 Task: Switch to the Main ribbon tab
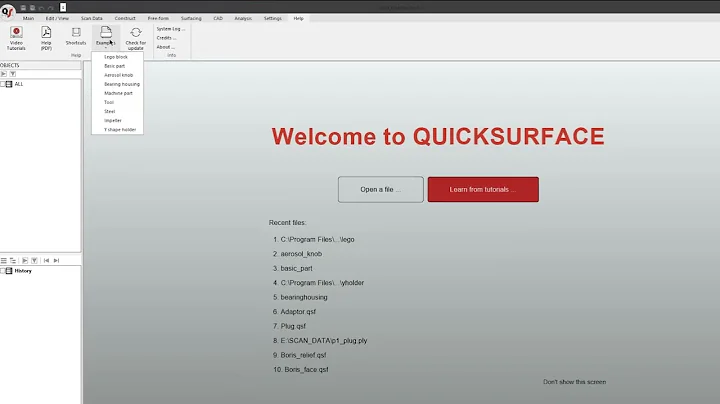(28, 18)
